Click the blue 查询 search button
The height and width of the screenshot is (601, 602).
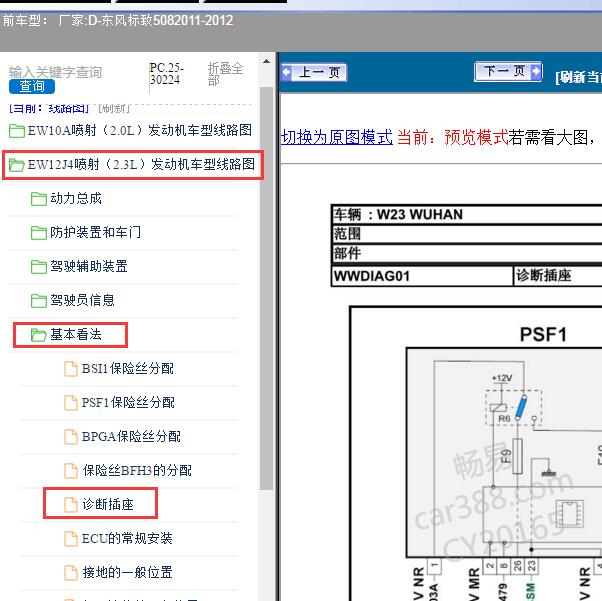(32, 86)
